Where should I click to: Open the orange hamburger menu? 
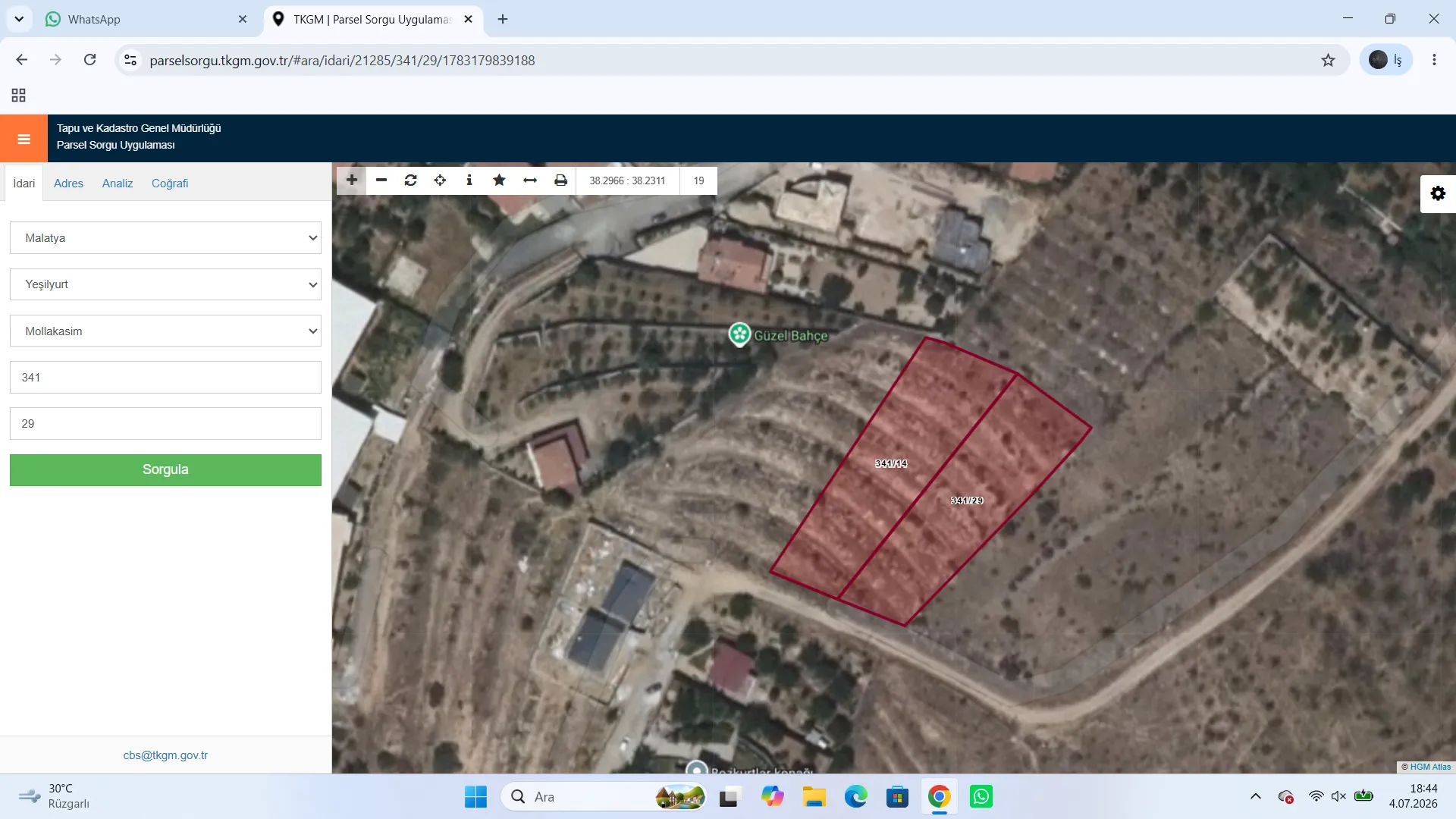point(24,139)
